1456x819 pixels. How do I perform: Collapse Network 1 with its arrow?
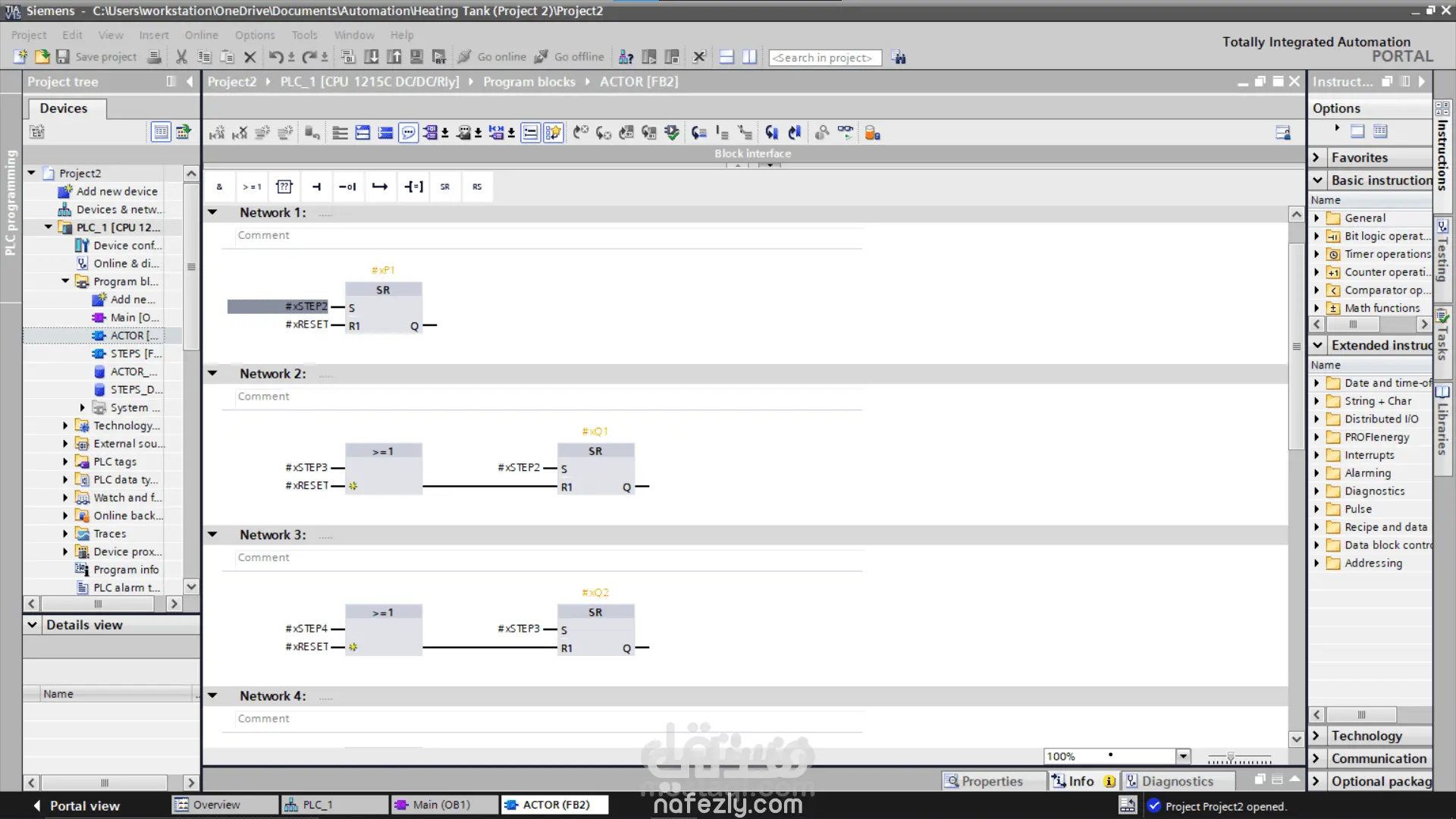213,212
